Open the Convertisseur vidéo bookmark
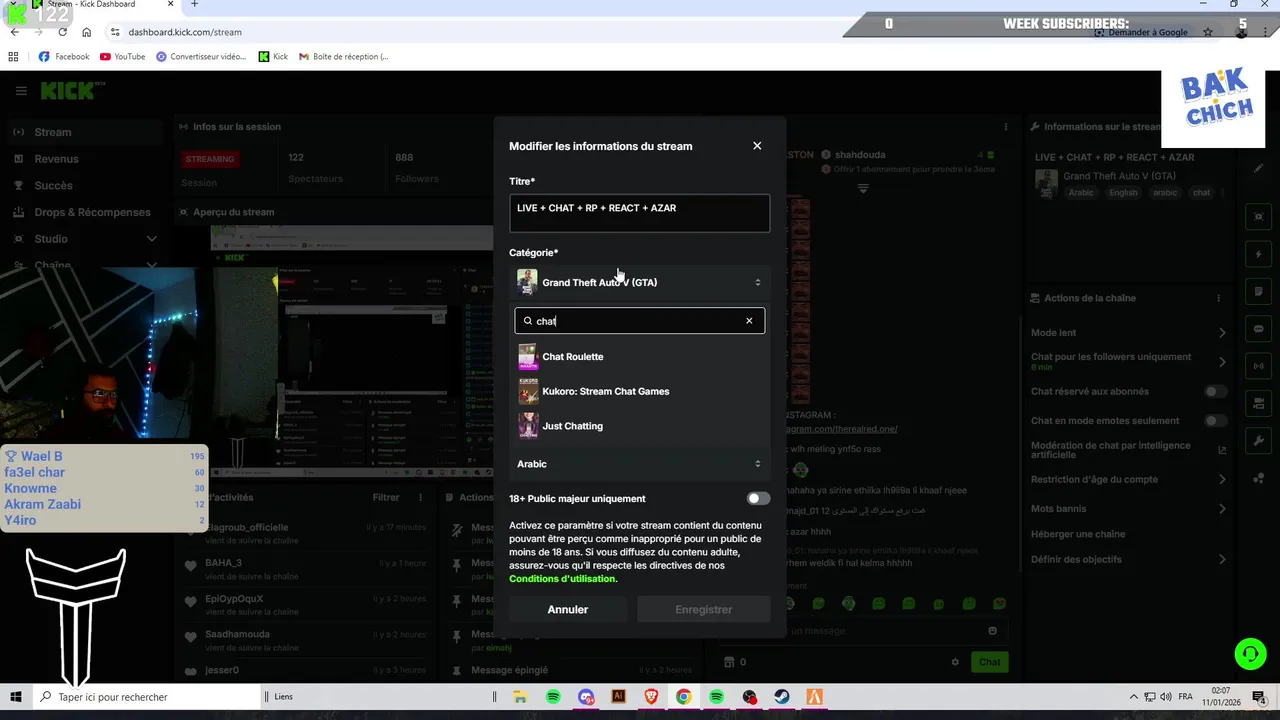Viewport: 1280px width, 720px height. (201, 57)
